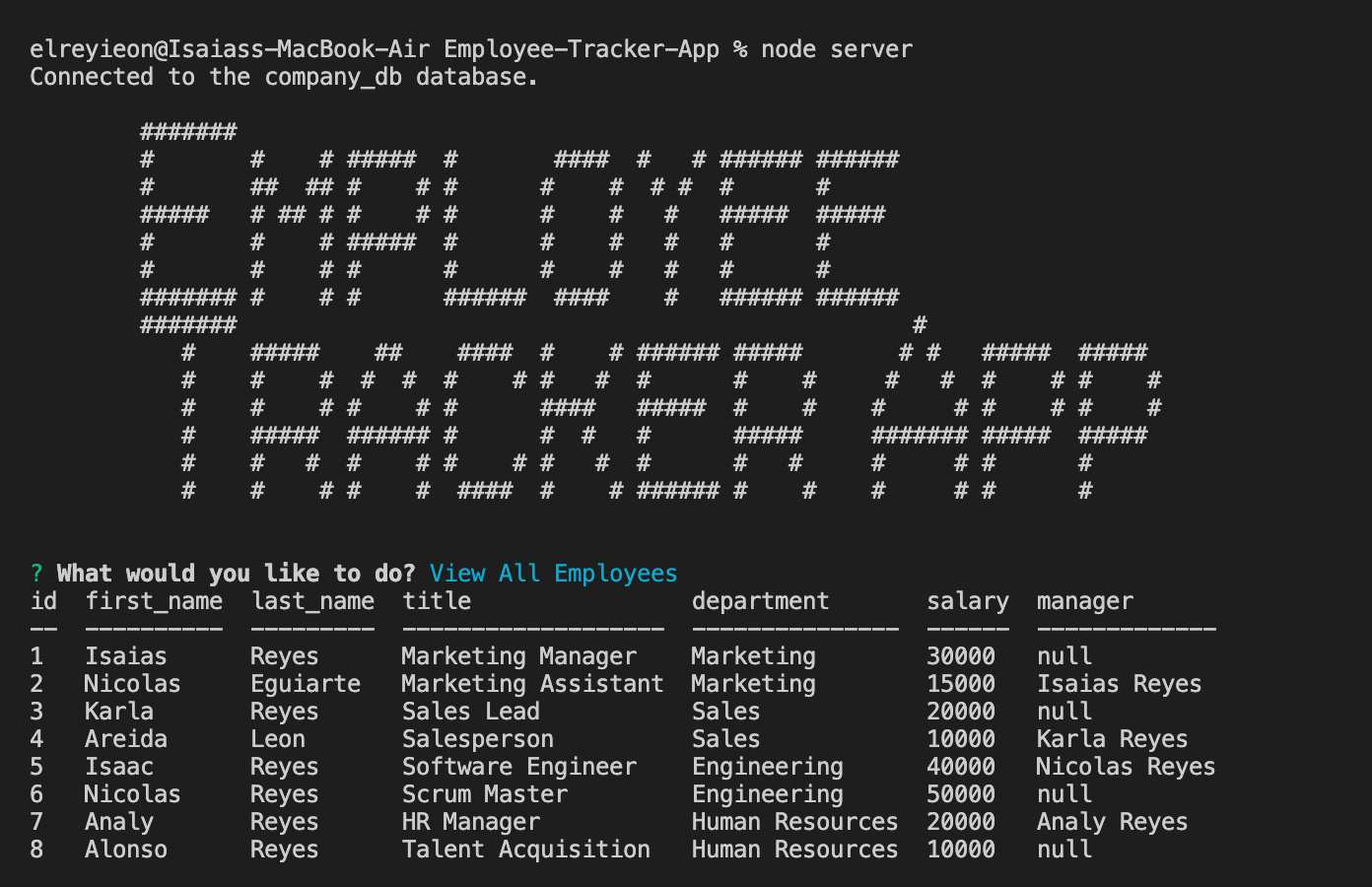
Task: Select the 'View All Employees' answer text
Action: coord(554,574)
